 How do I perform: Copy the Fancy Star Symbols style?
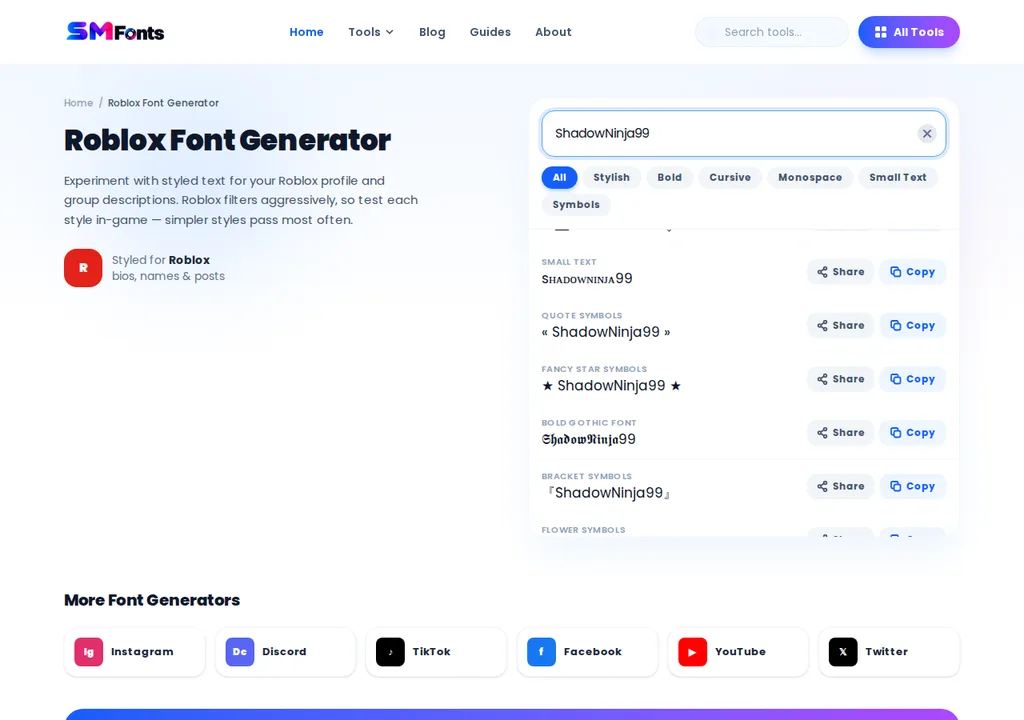click(x=912, y=379)
